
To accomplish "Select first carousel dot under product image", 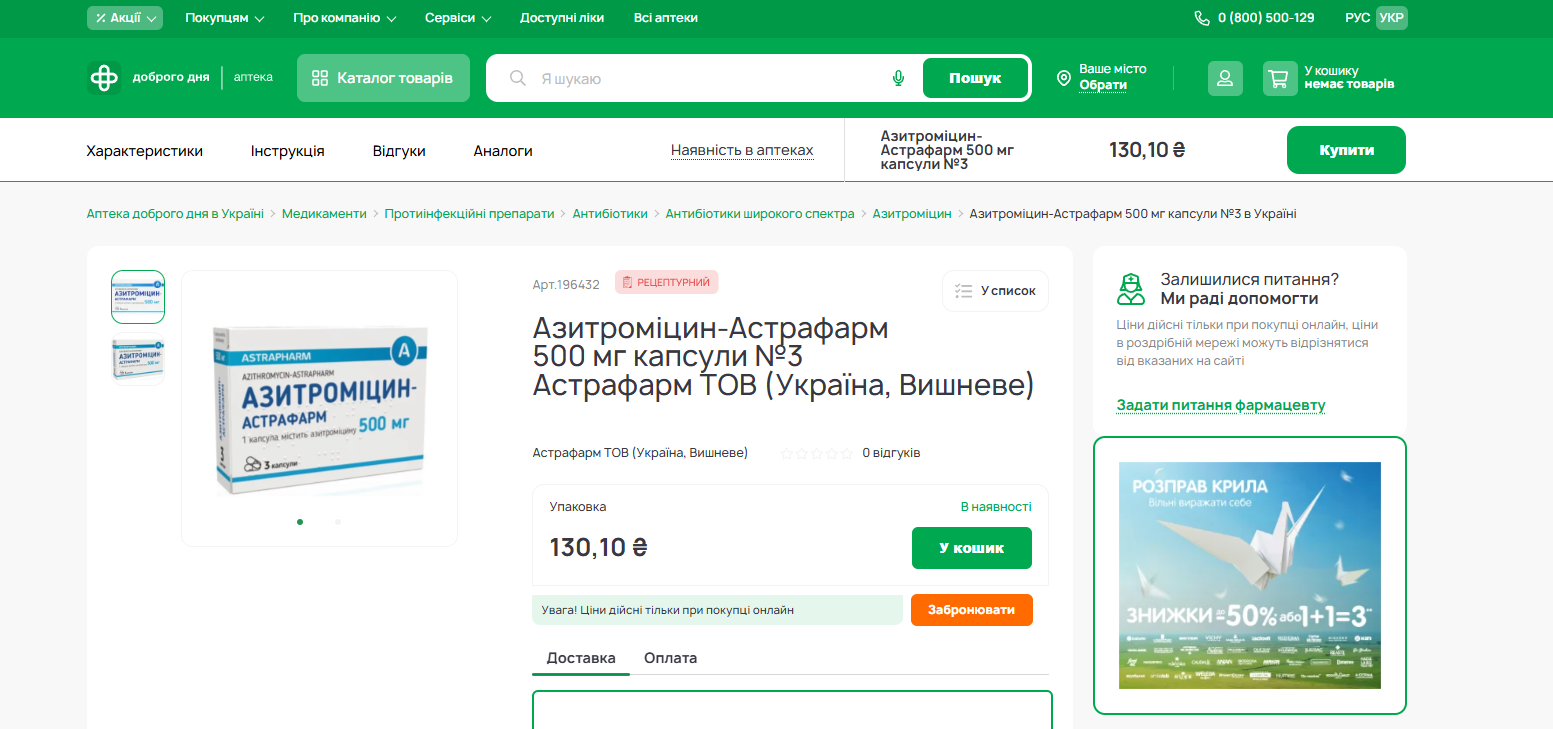I will pos(300,521).
